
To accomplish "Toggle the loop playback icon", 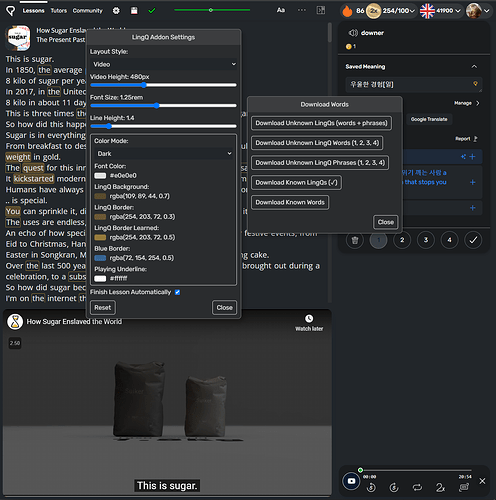I will (x=417, y=488).
